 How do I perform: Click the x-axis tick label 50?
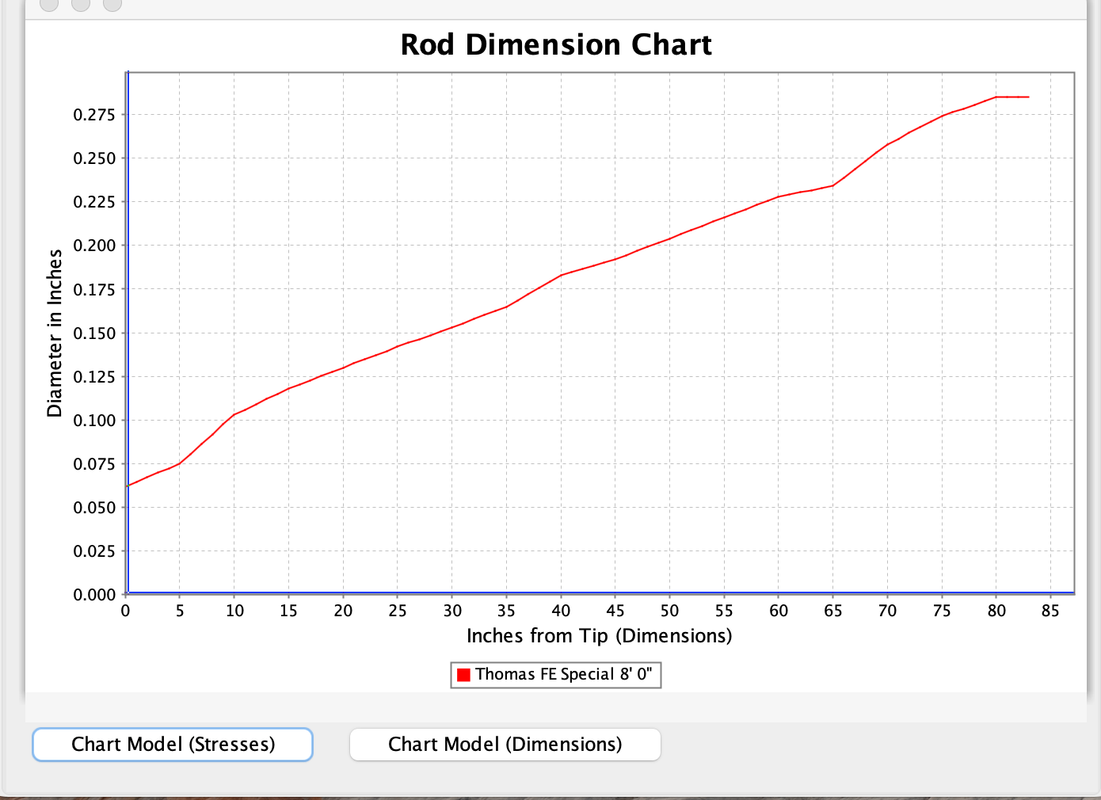(670, 611)
